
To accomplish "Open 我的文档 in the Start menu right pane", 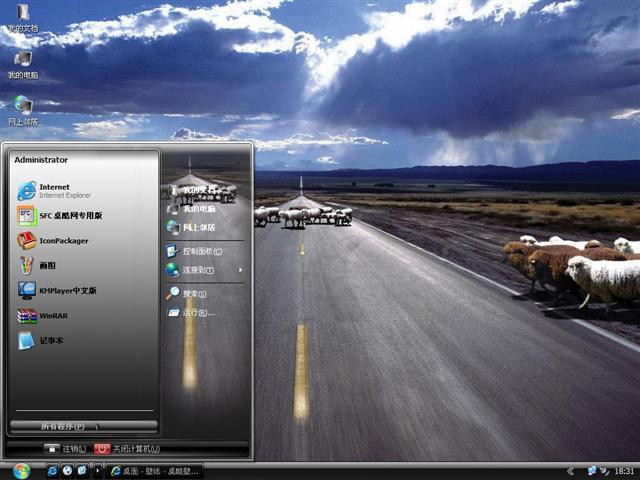I will coord(192,191).
